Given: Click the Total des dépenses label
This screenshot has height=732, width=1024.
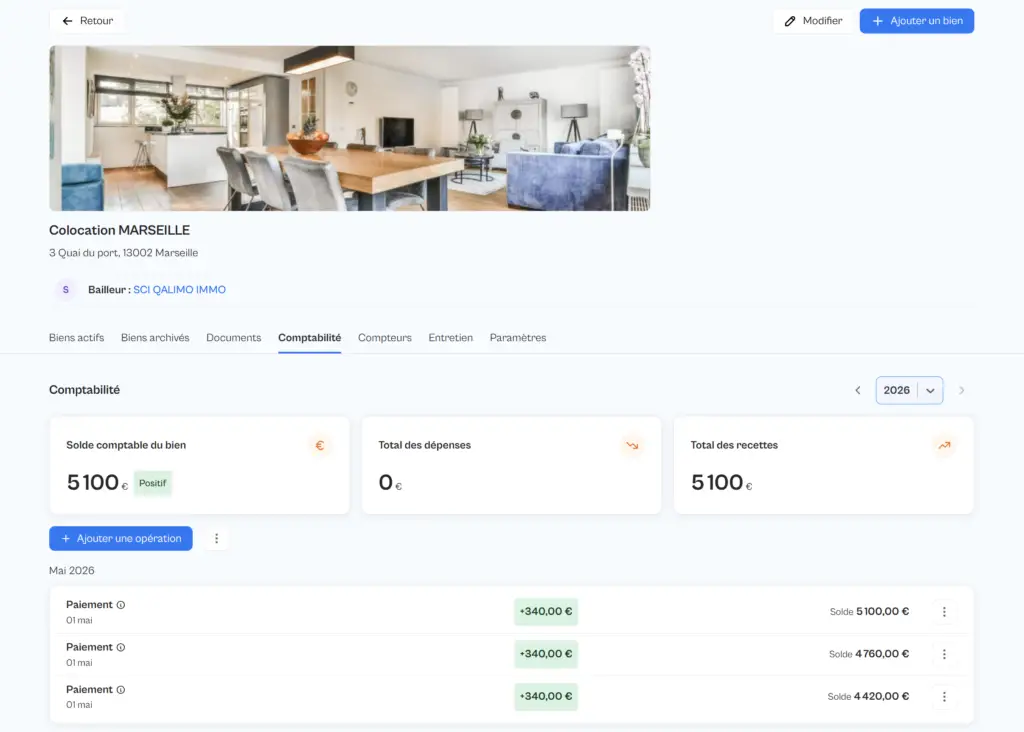Looking at the screenshot, I should (x=424, y=445).
